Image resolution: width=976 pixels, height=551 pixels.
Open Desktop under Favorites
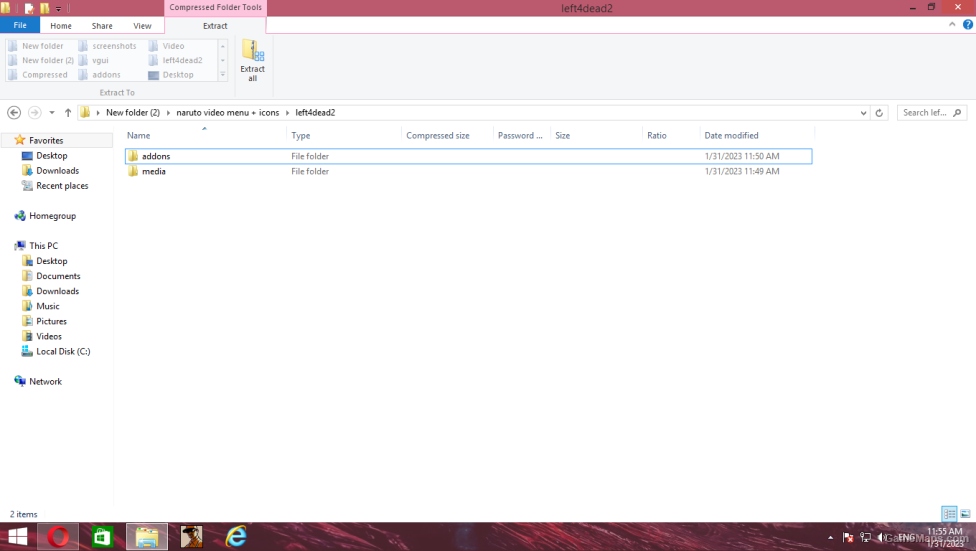coord(52,156)
